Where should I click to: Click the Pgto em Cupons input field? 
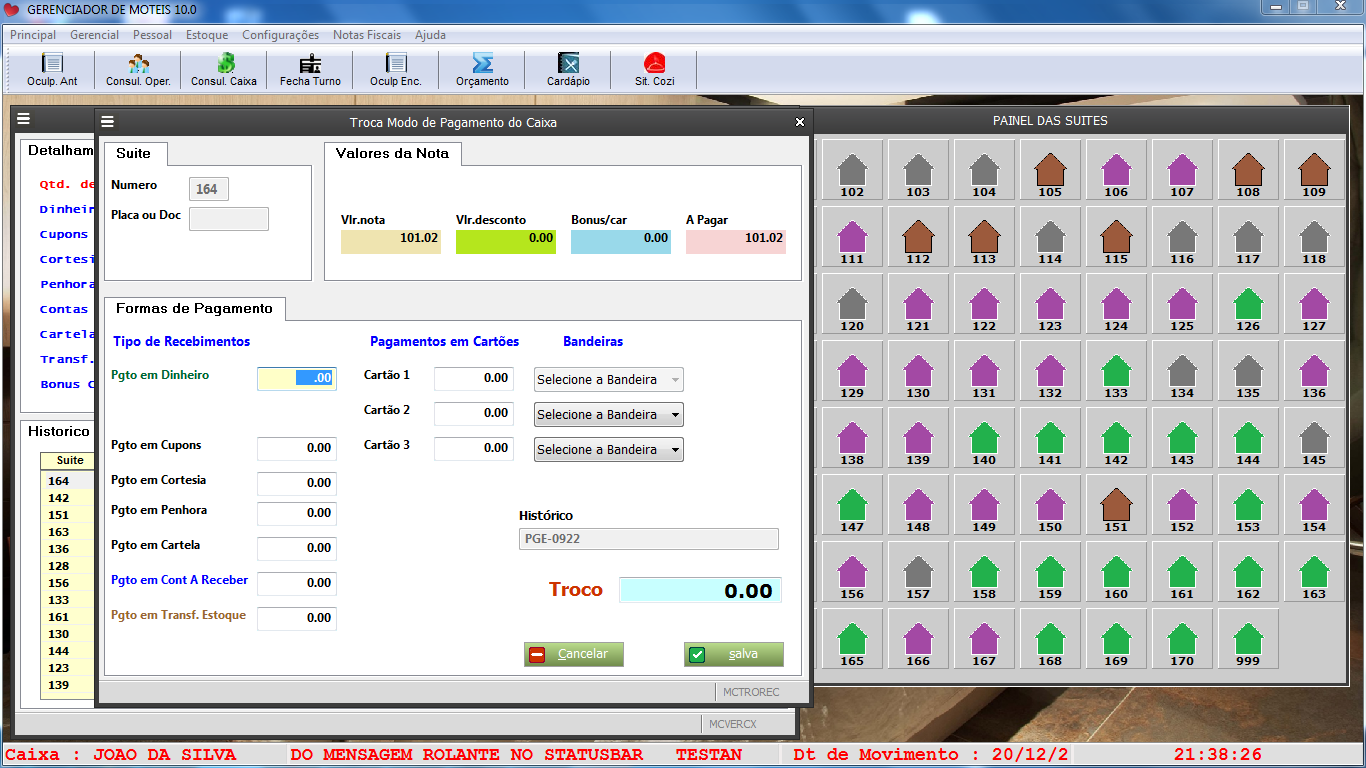[297, 448]
